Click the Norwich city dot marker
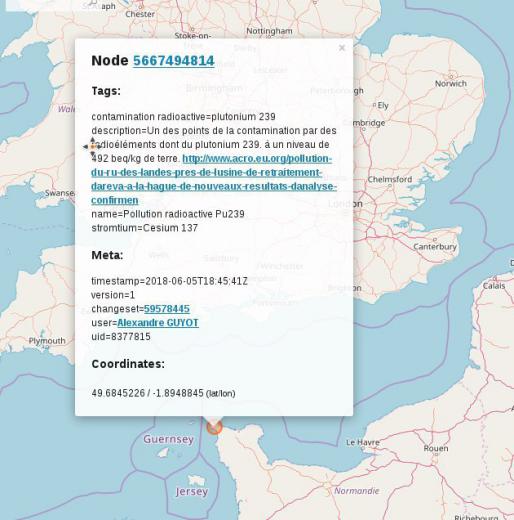514x520 pixels. point(451,76)
